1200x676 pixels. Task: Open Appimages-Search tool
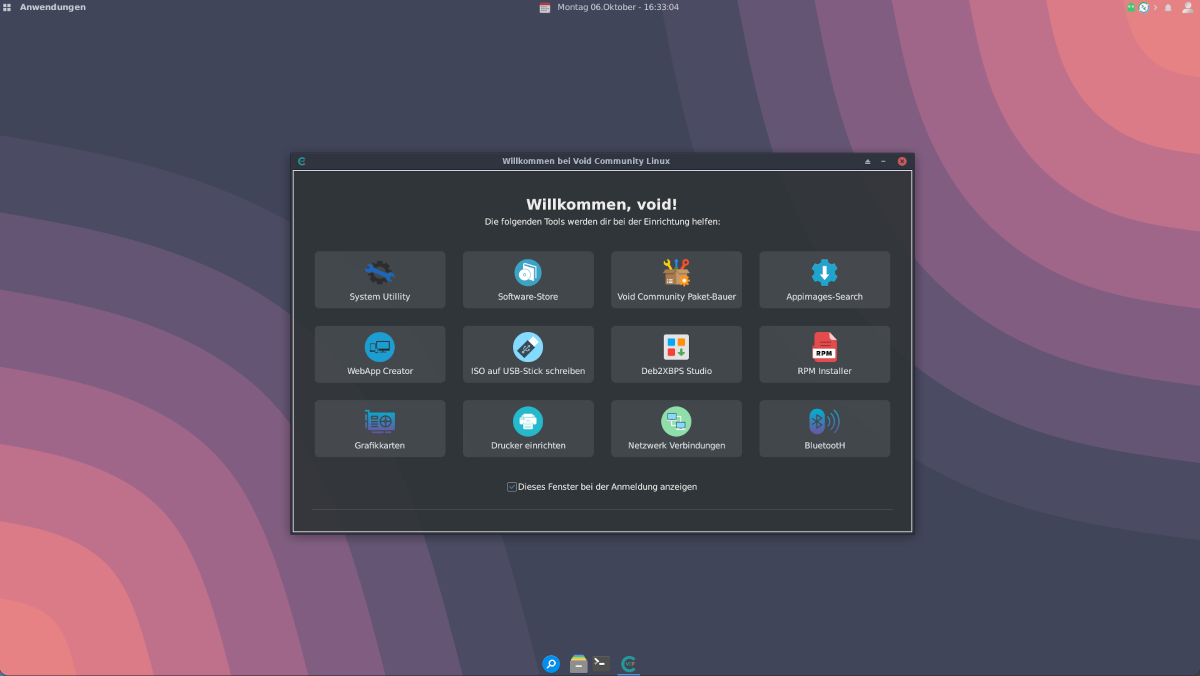click(x=824, y=280)
